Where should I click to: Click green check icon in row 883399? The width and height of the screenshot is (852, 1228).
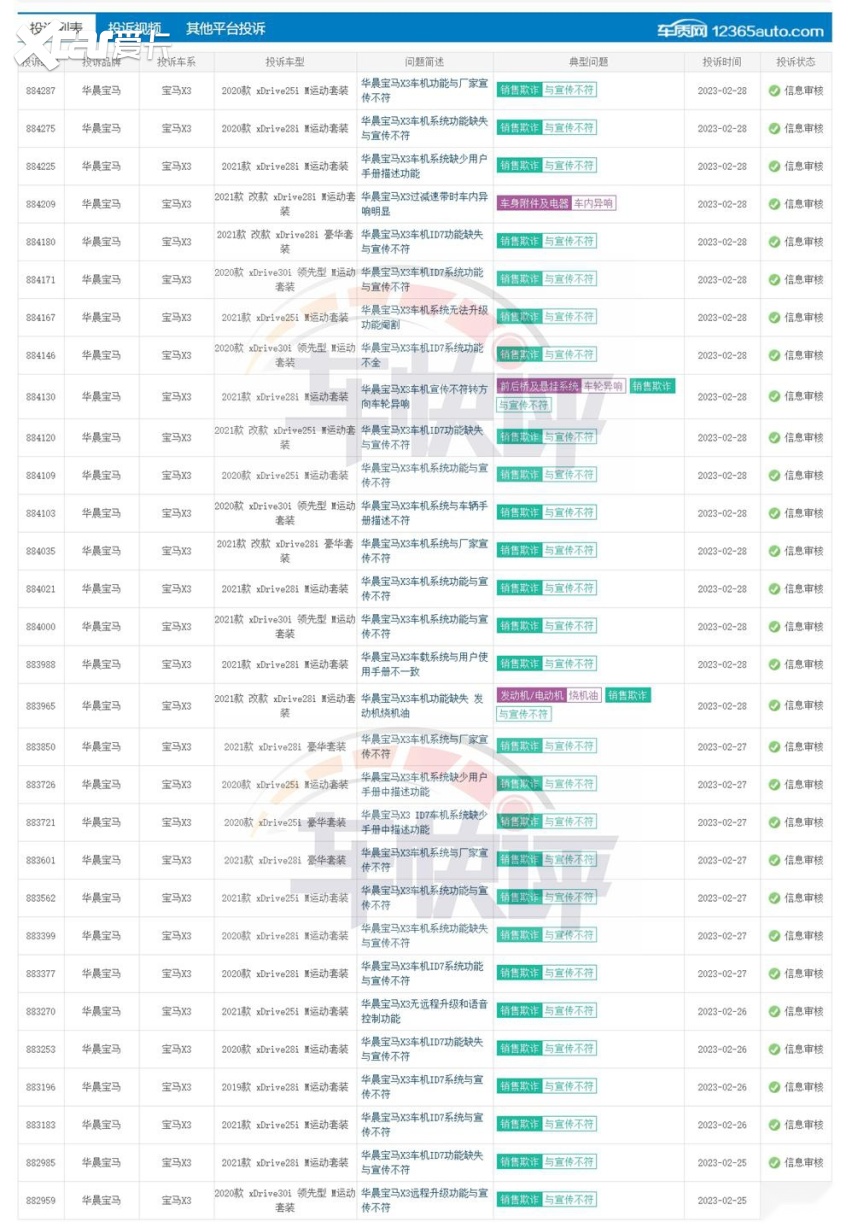(x=774, y=937)
